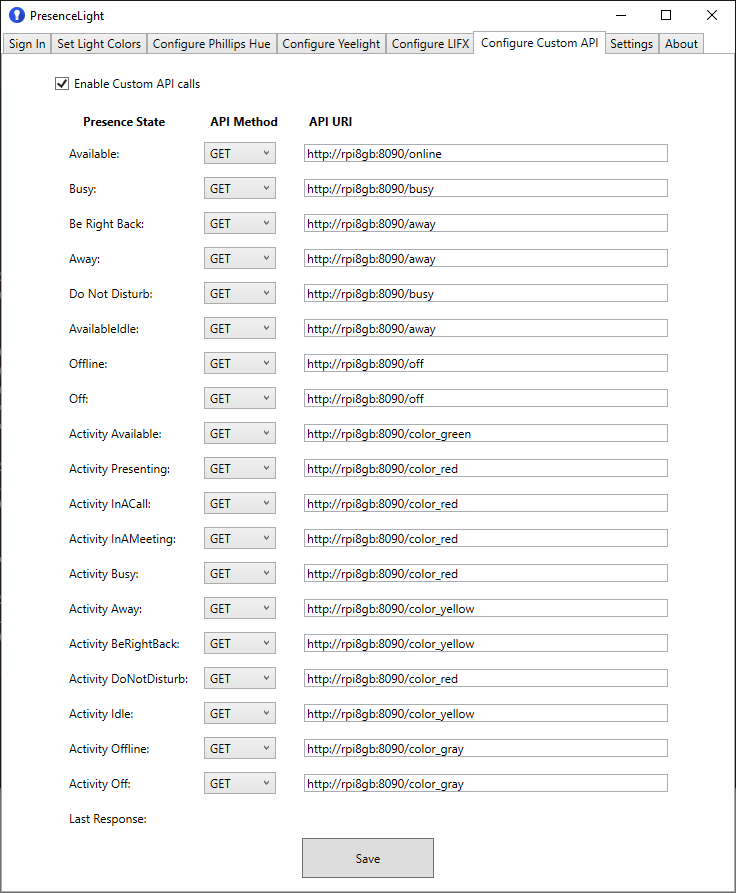Open the API Method dropdown for Available

pos(240,153)
